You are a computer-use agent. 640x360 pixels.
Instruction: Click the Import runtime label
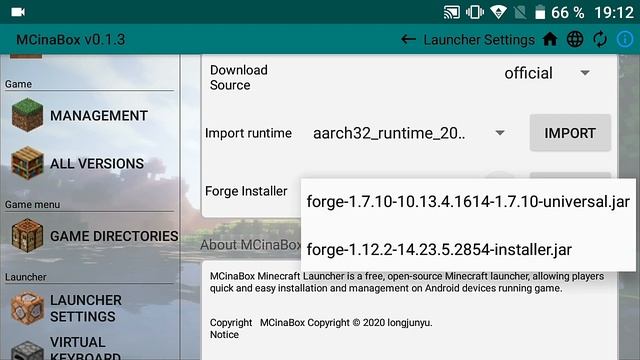[248, 133]
